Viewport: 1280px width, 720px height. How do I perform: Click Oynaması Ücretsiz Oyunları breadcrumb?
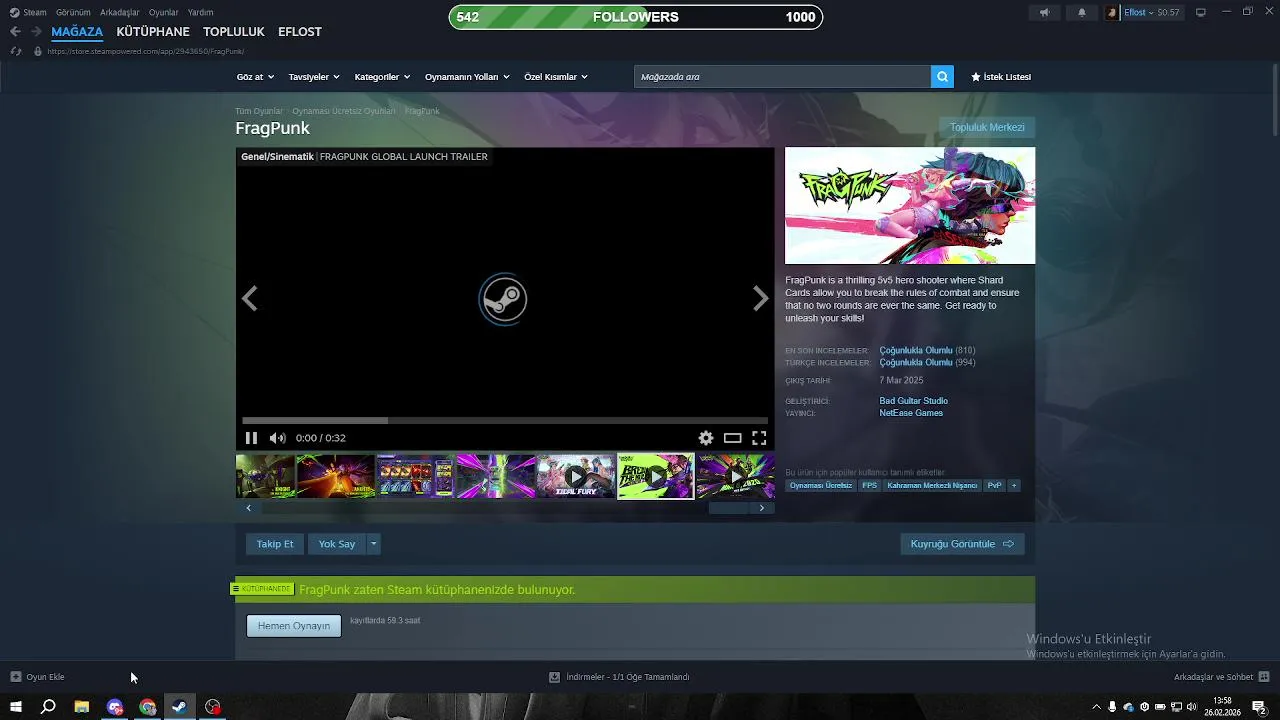[344, 111]
